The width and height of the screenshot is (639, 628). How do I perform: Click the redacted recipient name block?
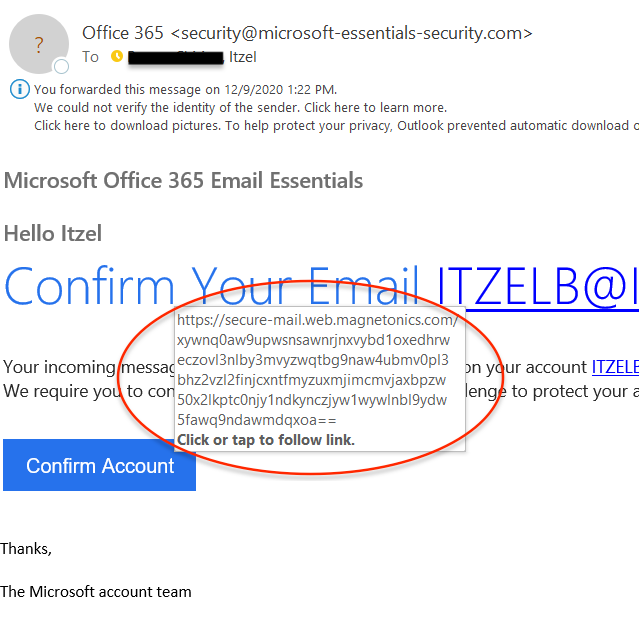click(176, 57)
